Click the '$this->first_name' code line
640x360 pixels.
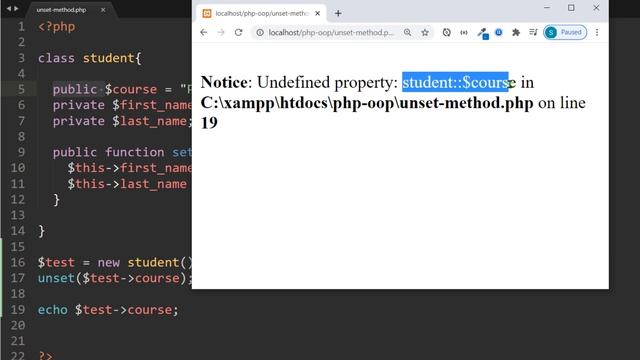[130, 168]
